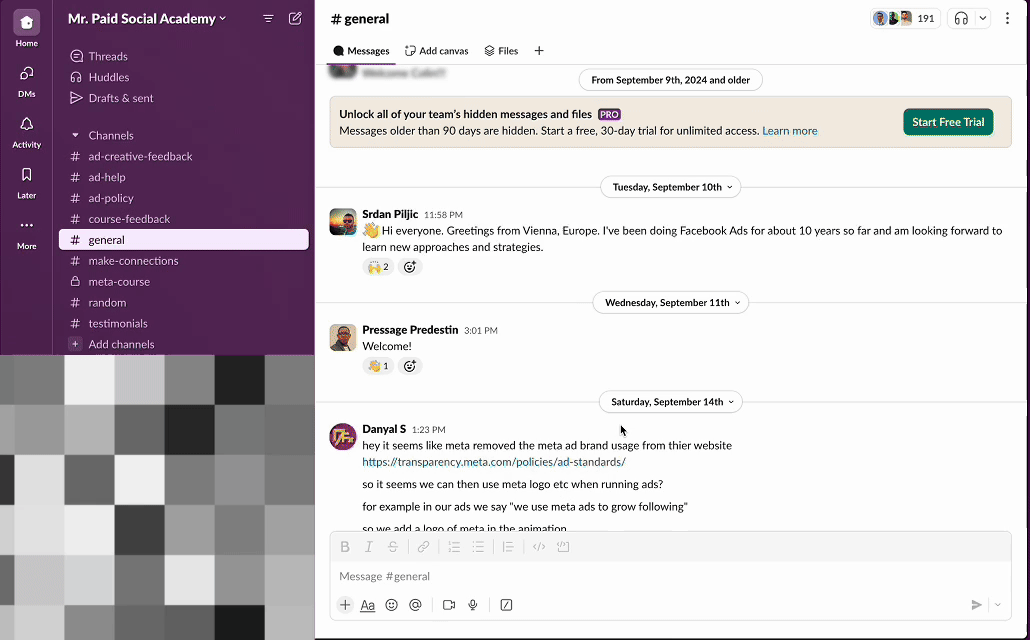
Task: Open the testimonials channel
Action: tap(183, 324)
